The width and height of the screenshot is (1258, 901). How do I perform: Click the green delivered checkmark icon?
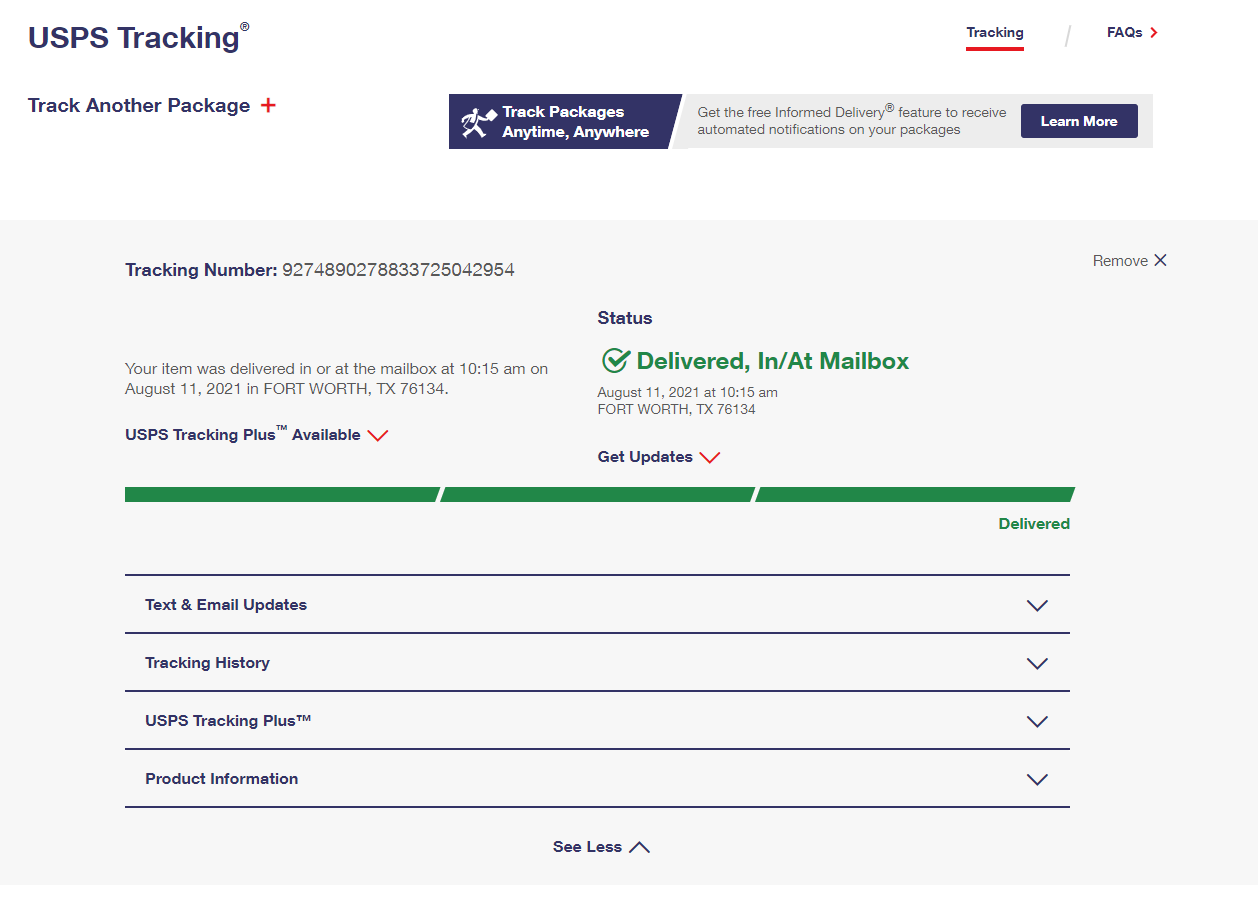[x=615, y=361]
